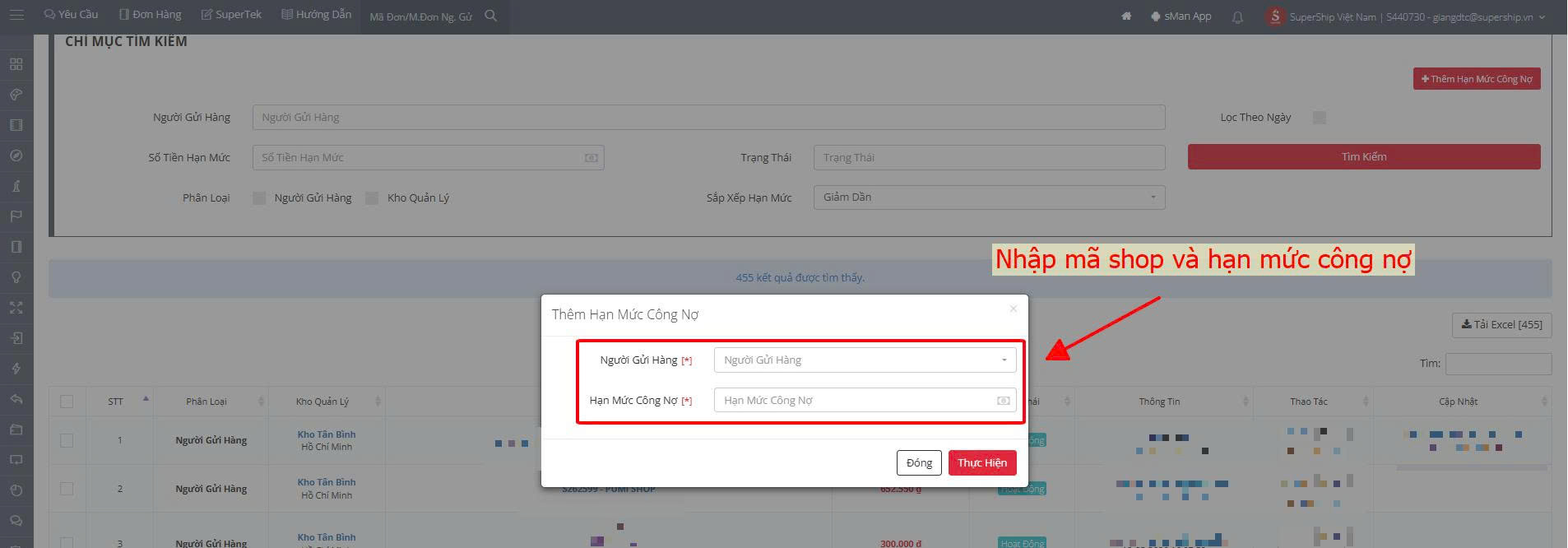Open the lightning bolt icon in sidebar
The width and height of the screenshot is (1568, 548).
pos(16,369)
